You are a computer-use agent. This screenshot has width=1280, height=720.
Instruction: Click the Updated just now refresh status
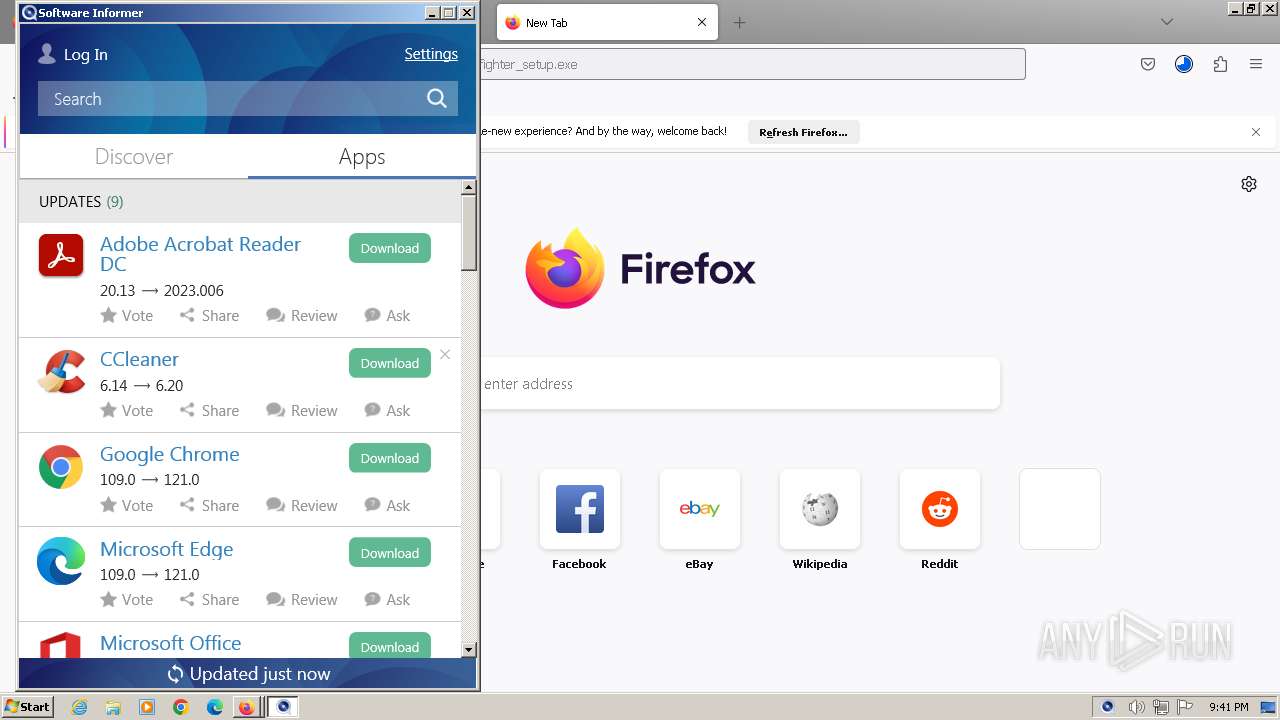pyautogui.click(x=248, y=674)
